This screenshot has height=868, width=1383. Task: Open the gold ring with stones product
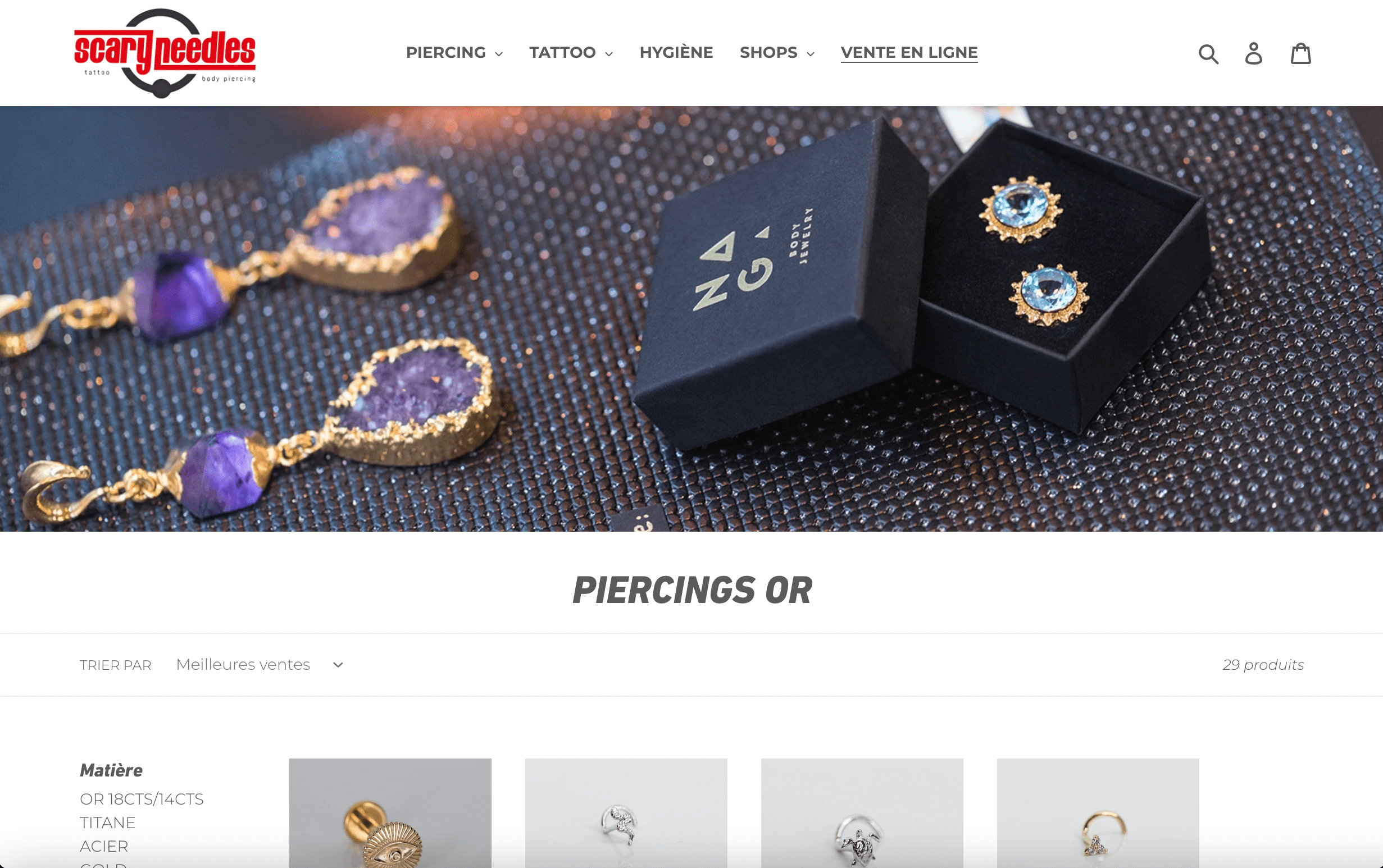coord(1098,813)
